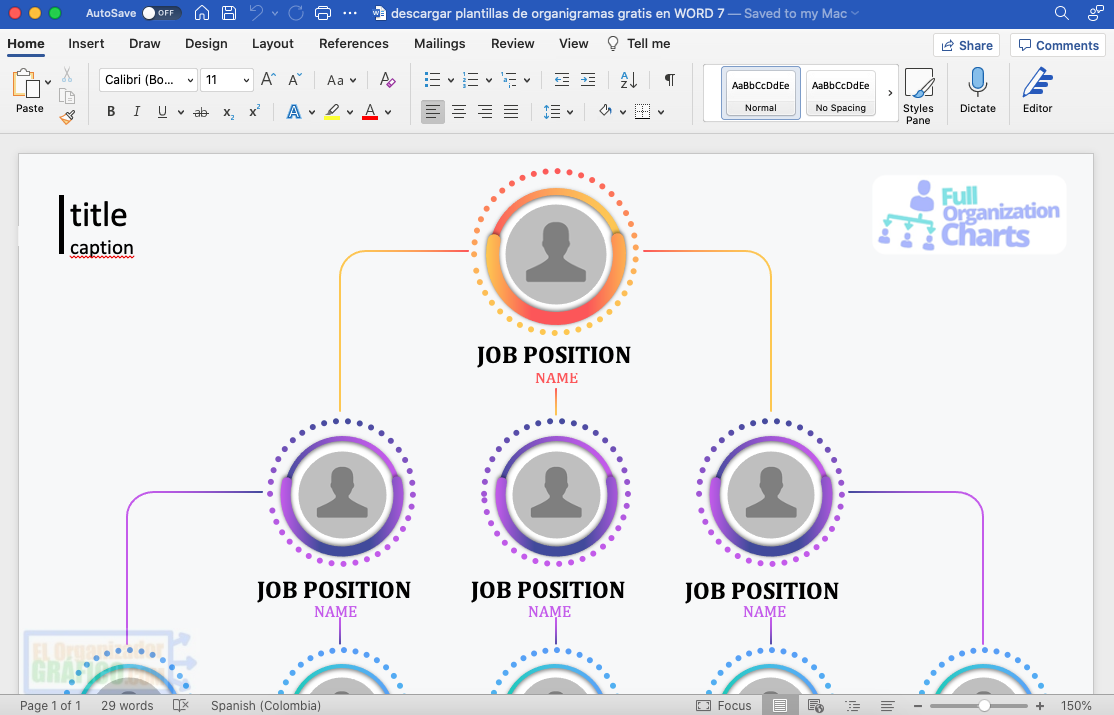1114x715 pixels.
Task: Copy selection with the copy icon
Action: coord(67,96)
